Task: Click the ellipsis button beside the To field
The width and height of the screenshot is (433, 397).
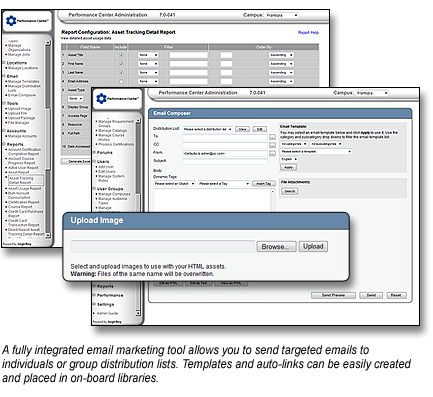Action: tap(272, 137)
